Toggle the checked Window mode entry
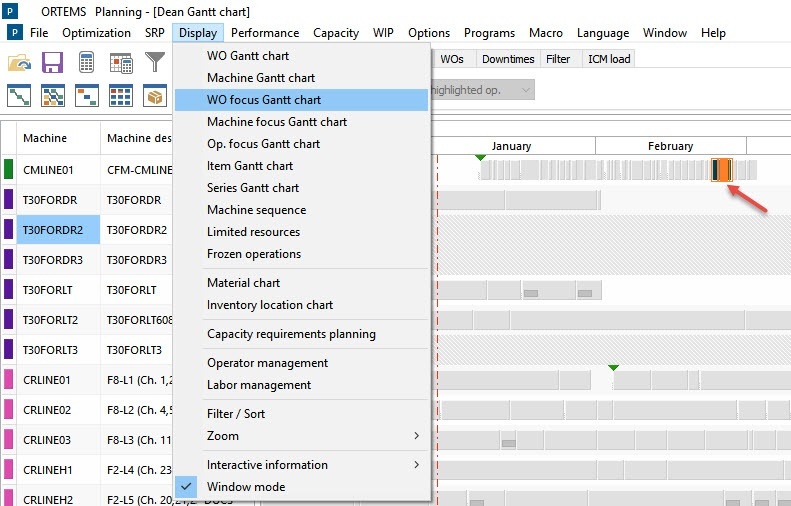Image resolution: width=791 pixels, height=506 pixels. pos(303,487)
